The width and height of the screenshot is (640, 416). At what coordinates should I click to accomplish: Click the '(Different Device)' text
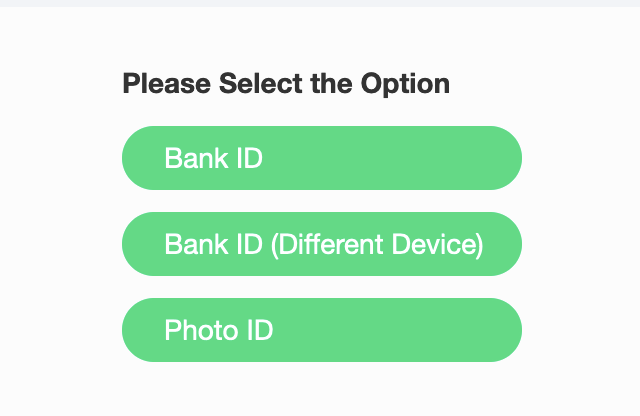click(x=377, y=245)
